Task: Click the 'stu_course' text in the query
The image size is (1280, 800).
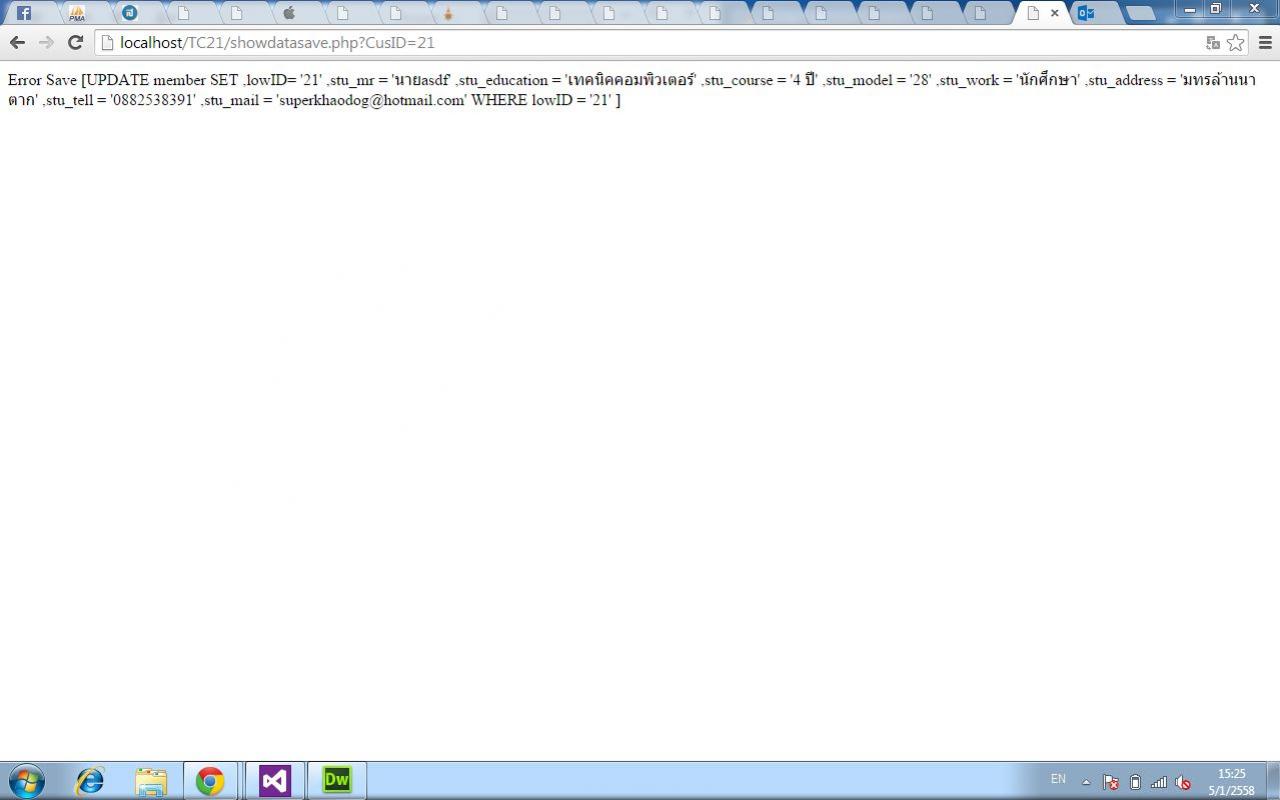Action: point(738,80)
